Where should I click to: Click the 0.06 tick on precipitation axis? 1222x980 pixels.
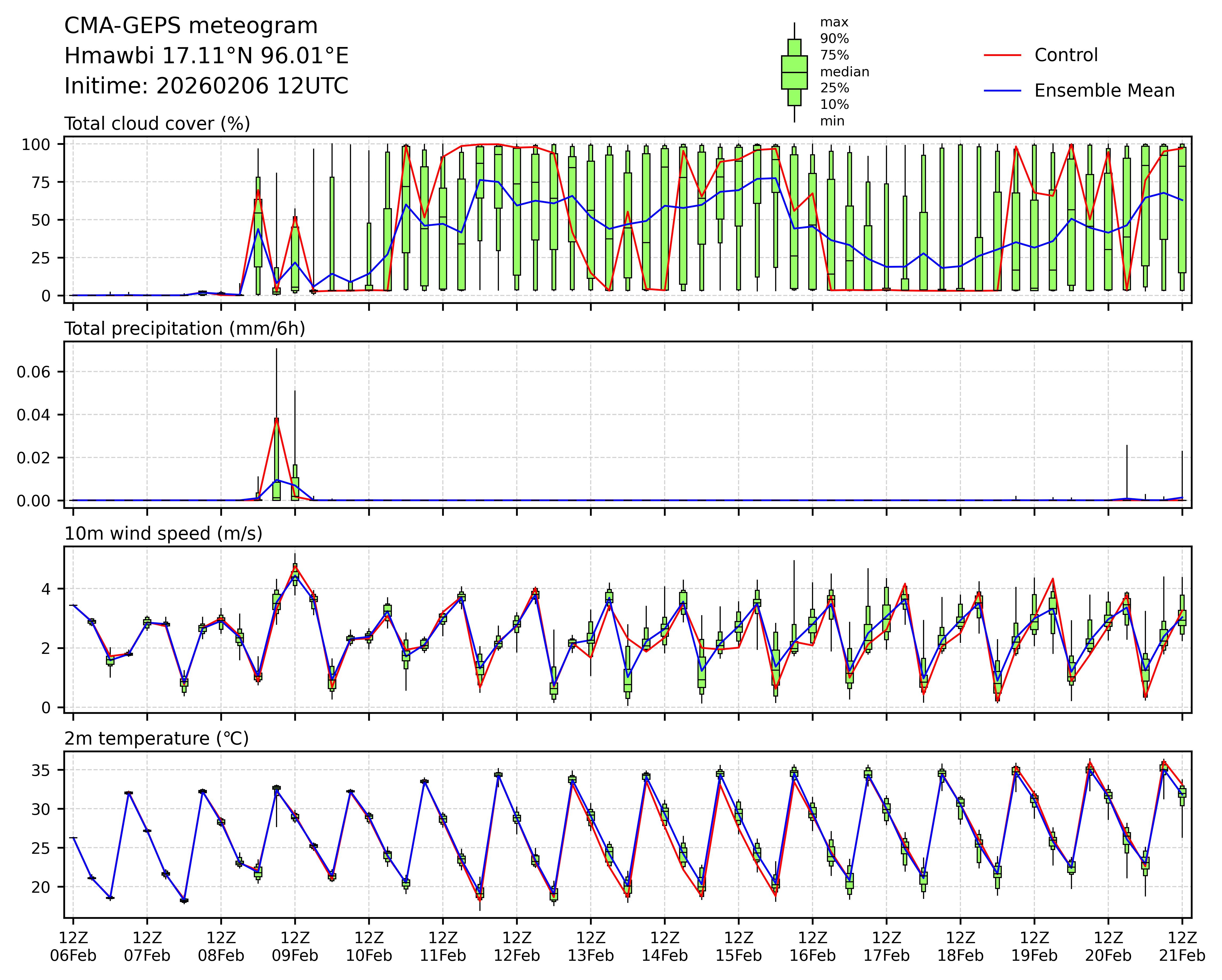click(x=33, y=372)
